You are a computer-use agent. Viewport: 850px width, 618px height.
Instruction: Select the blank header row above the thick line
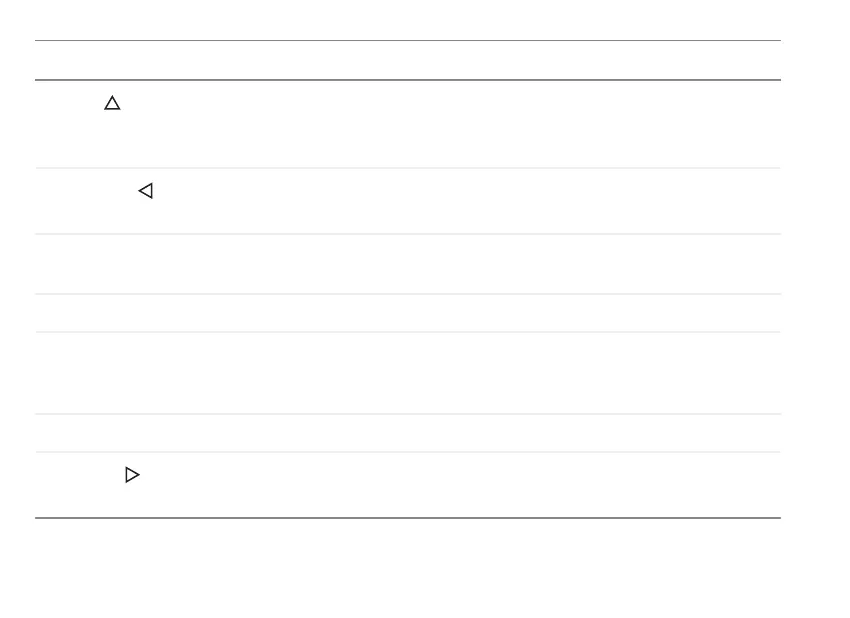(408, 60)
